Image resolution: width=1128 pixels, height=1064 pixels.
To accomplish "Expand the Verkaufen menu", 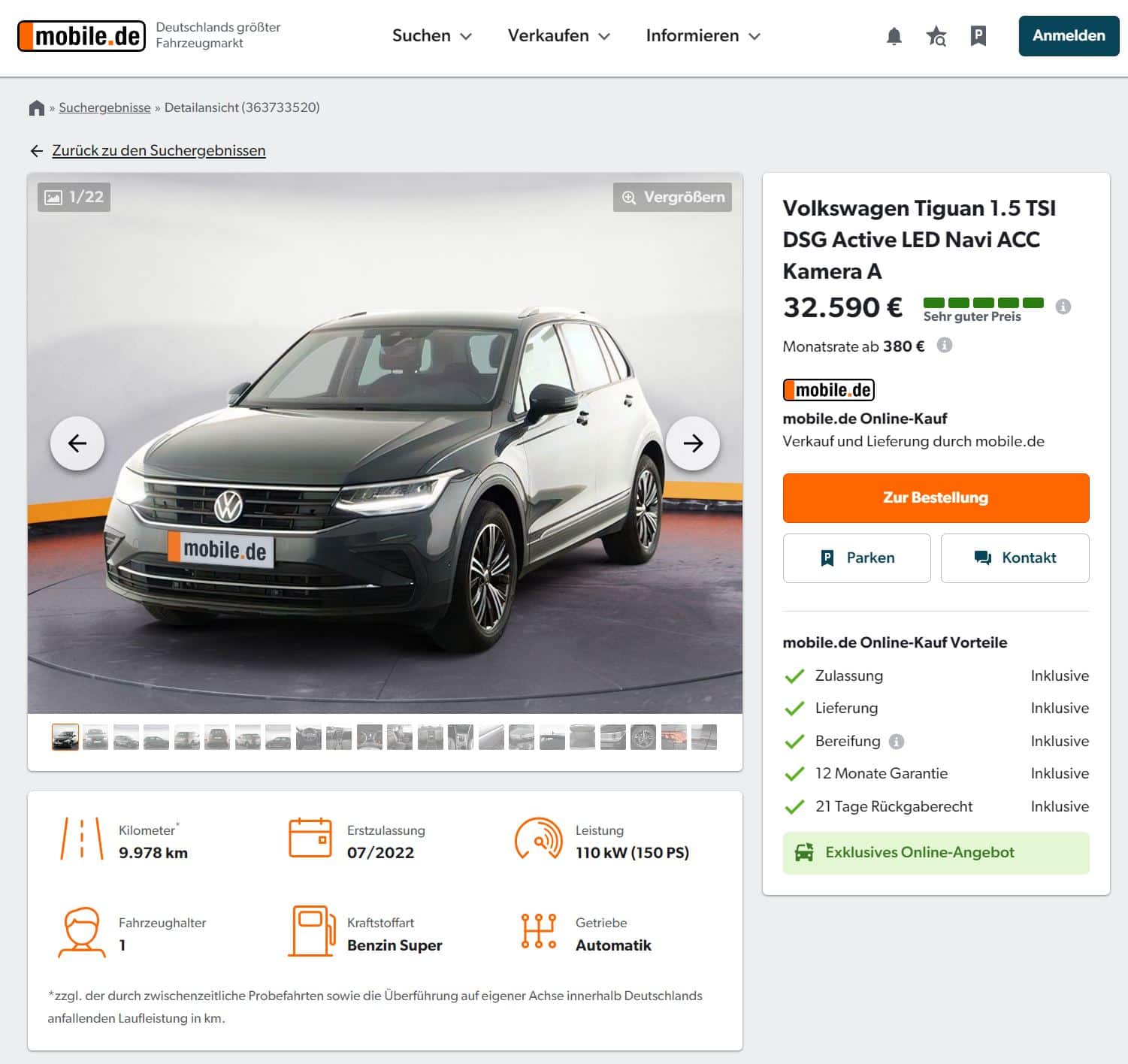I will (x=558, y=36).
